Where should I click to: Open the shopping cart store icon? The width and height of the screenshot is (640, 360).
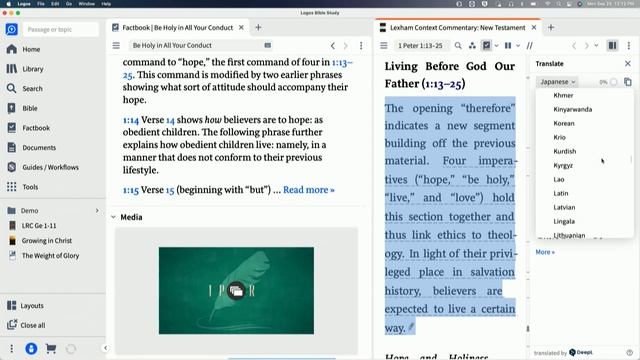pyautogui.click(x=51, y=349)
